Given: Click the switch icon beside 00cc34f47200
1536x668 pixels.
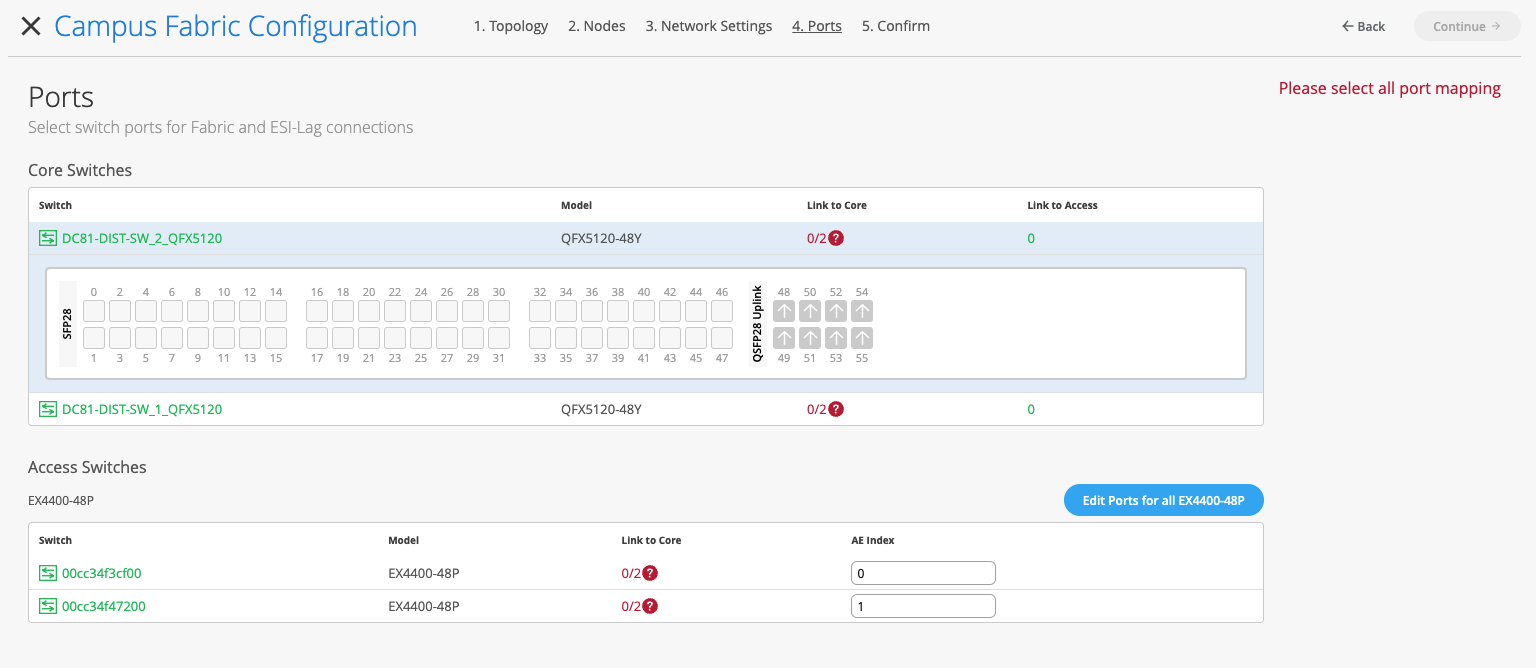Looking at the screenshot, I should (48, 606).
